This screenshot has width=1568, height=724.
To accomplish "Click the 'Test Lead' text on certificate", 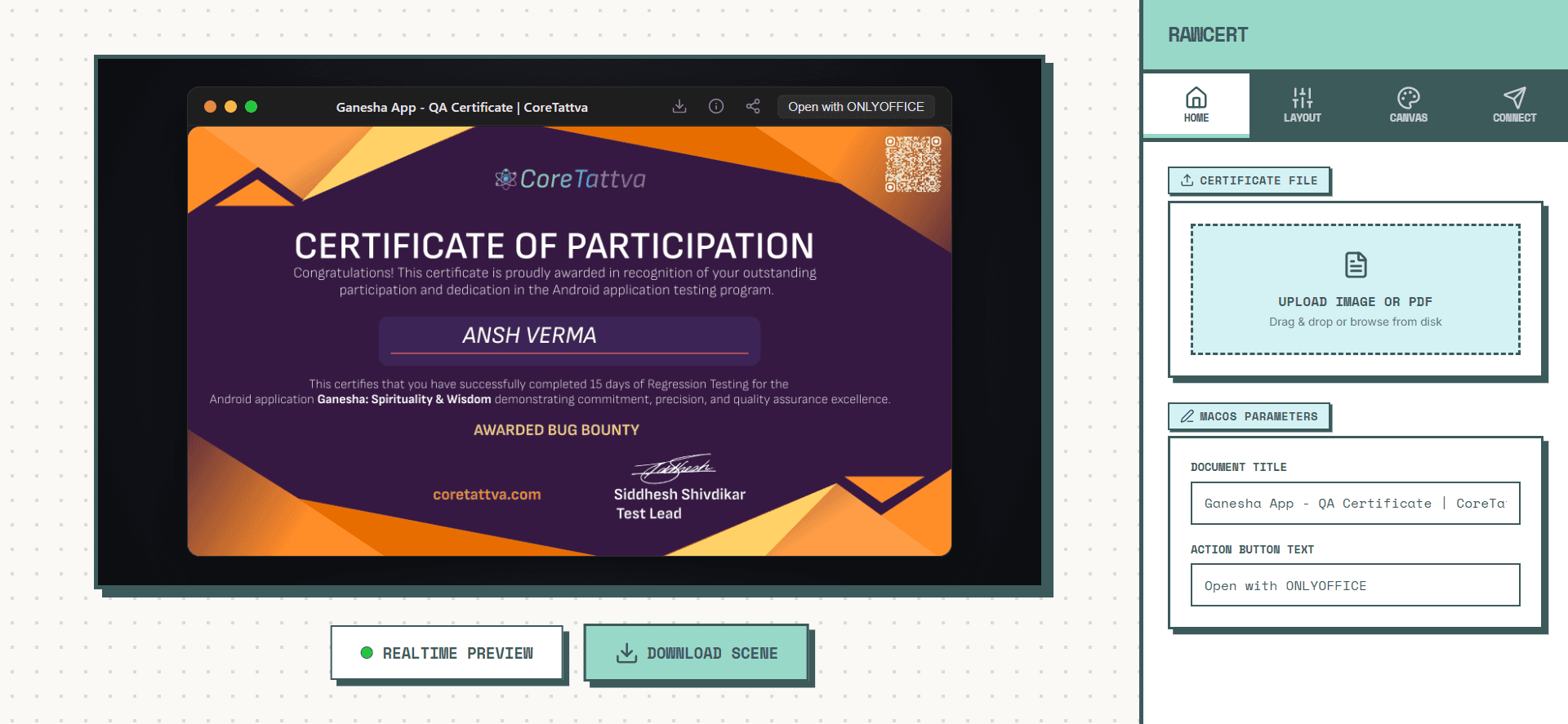I will [648, 513].
